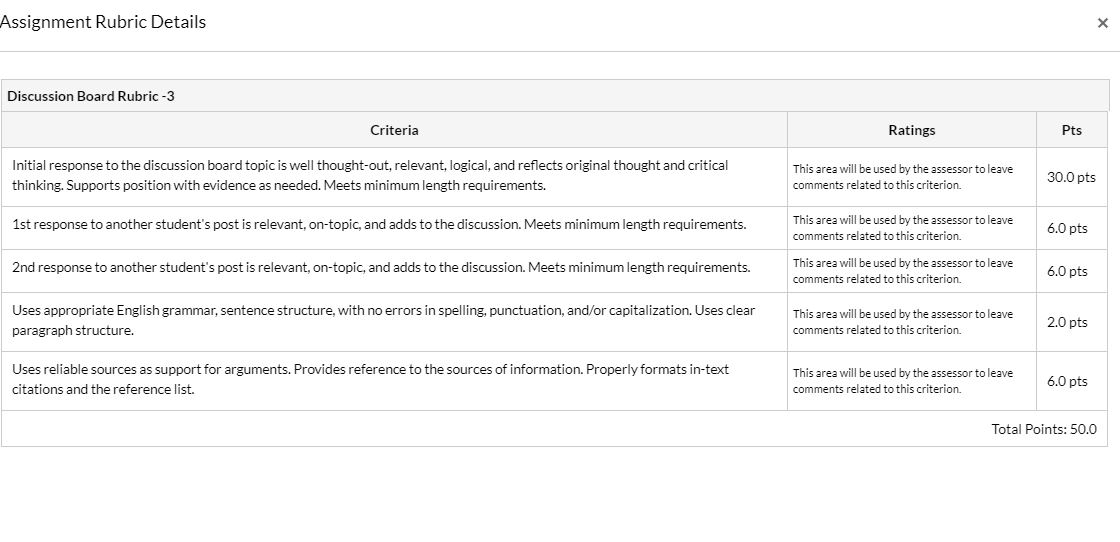Image resolution: width=1120 pixels, height=542 pixels.
Task: Click the English grammar and spelling criterion
Action: (x=383, y=320)
